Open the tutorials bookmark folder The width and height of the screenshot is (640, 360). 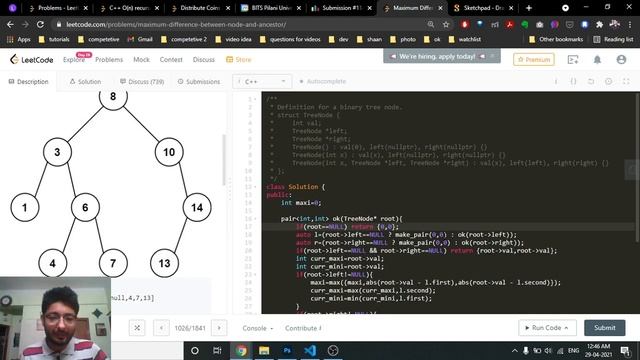pyautogui.click(x=54, y=39)
